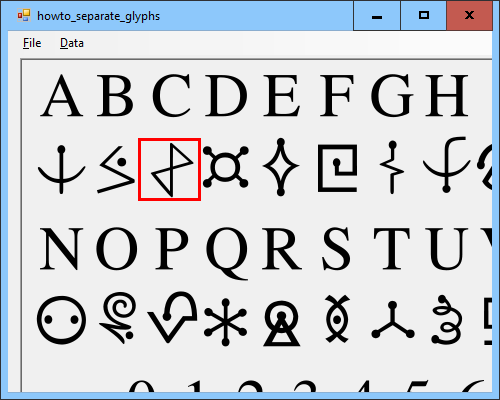The image size is (500, 400).
Task: Click the application icon in the title bar
Action: tap(24, 15)
